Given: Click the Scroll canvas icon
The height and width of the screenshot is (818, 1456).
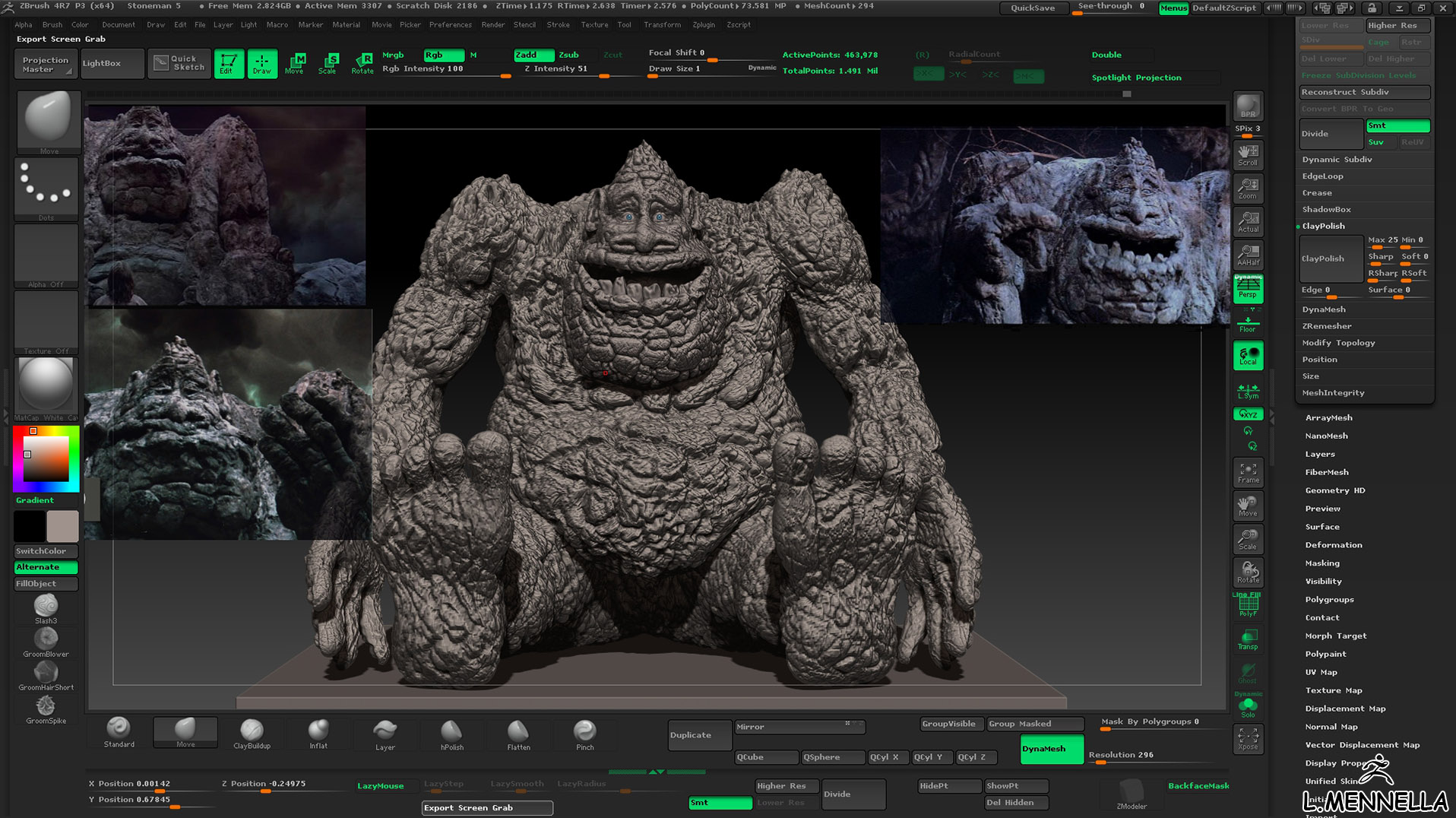Looking at the screenshot, I should coord(1248,154).
